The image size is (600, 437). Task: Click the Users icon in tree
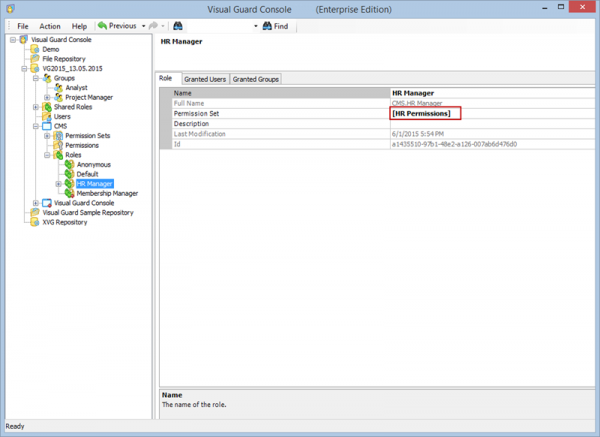point(47,116)
